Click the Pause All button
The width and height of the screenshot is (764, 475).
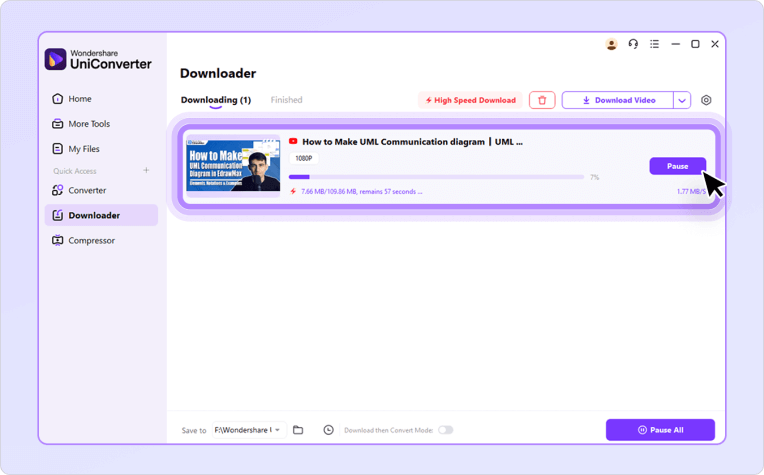coord(660,430)
